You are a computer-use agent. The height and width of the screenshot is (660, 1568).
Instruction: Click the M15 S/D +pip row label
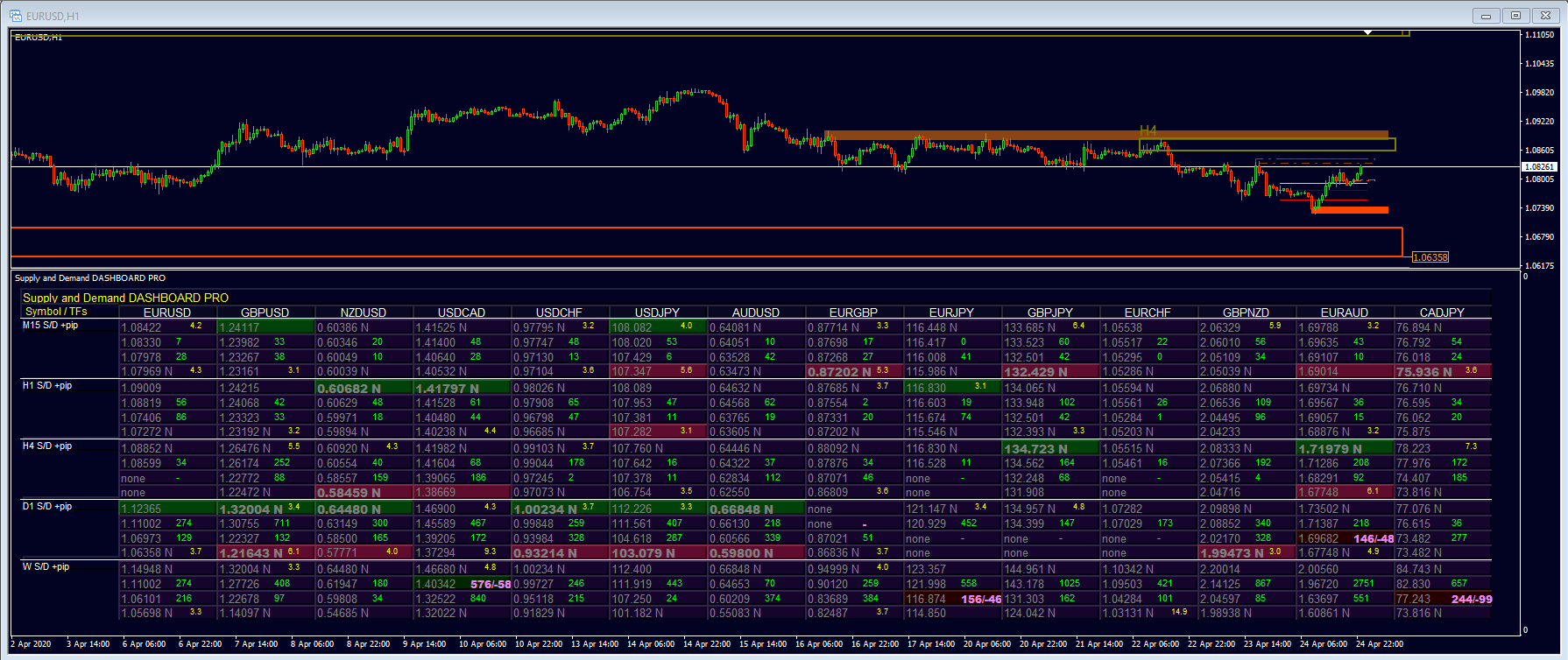pyautogui.click(x=50, y=326)
